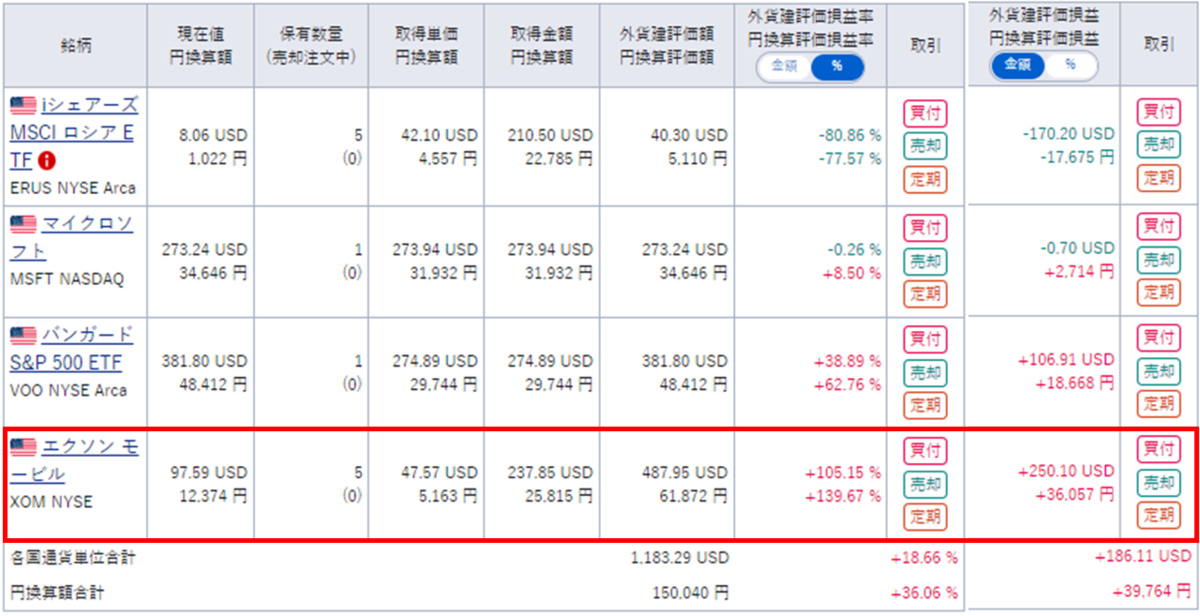Viewport: 1200px width, 616px height.
Task: Click 売却 beside ERUS -170.20 USD
Action: 1158,146
